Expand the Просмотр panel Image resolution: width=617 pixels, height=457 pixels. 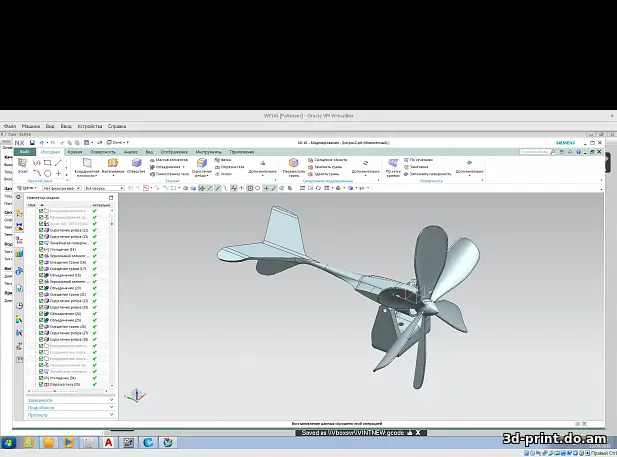click(70, 415)
